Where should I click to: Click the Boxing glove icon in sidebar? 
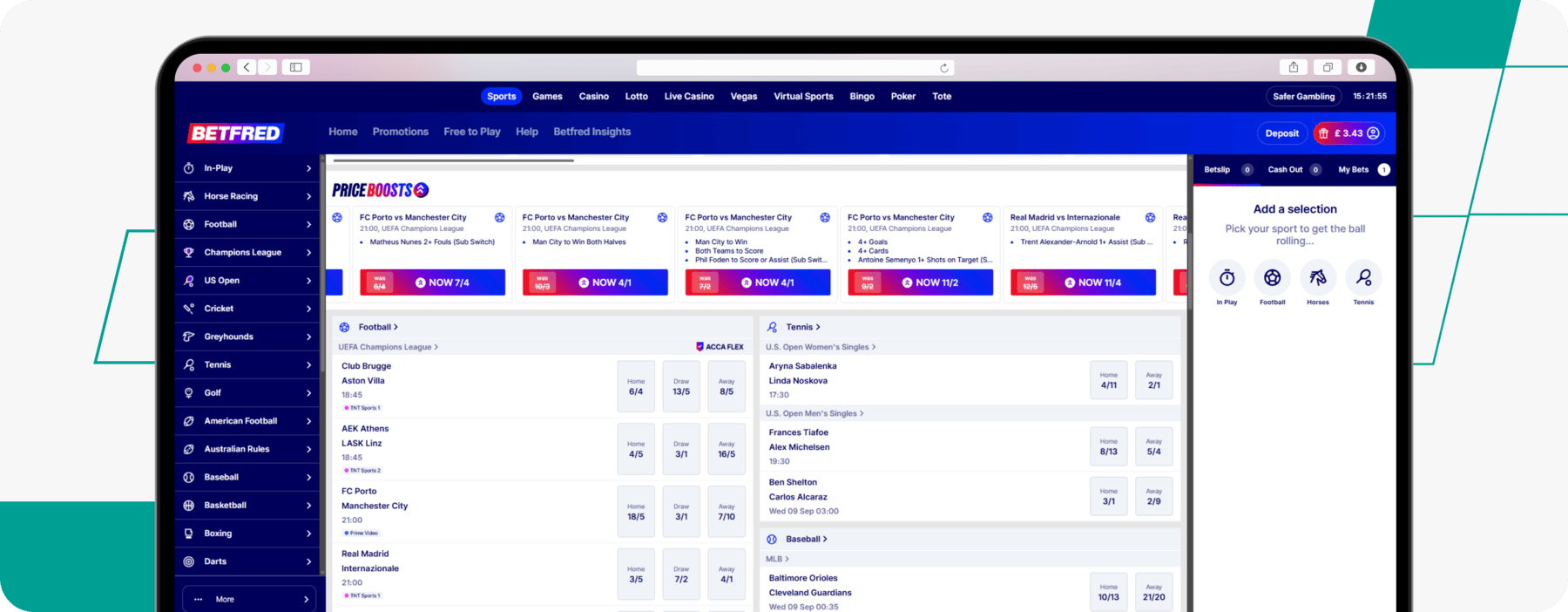point(188,534)
